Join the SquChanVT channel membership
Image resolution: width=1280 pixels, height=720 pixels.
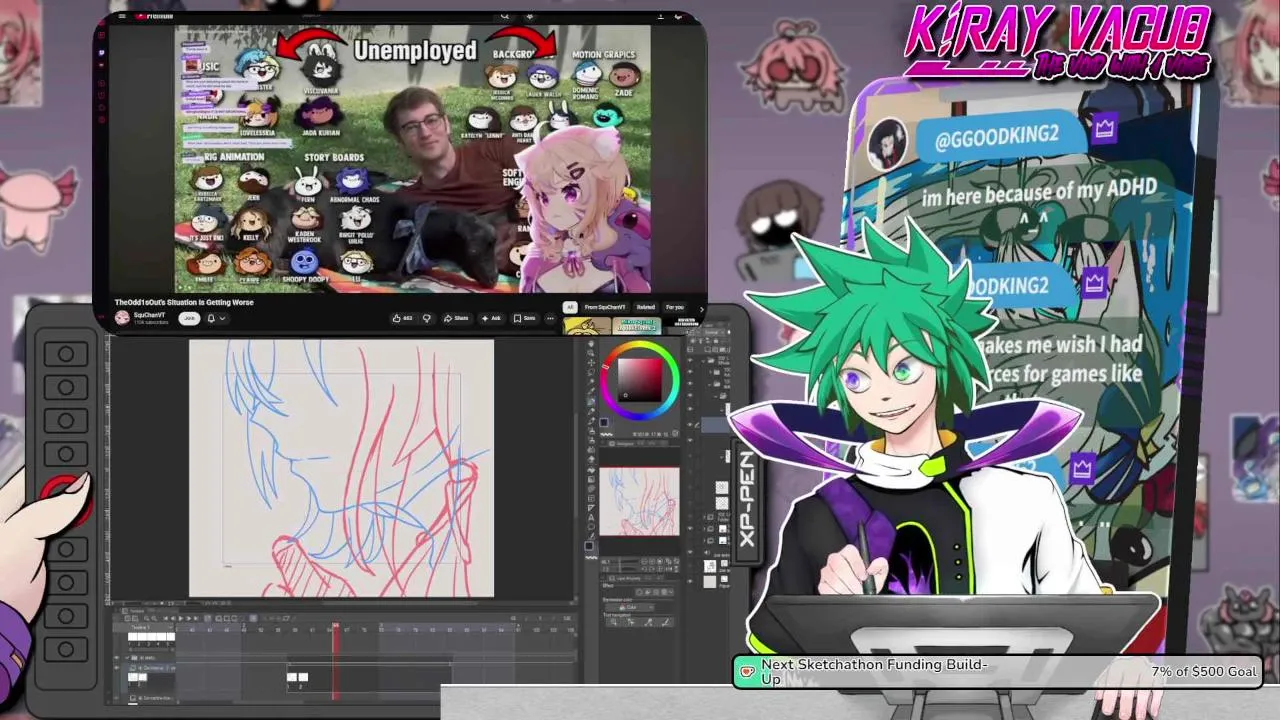[x=189, y=318]
